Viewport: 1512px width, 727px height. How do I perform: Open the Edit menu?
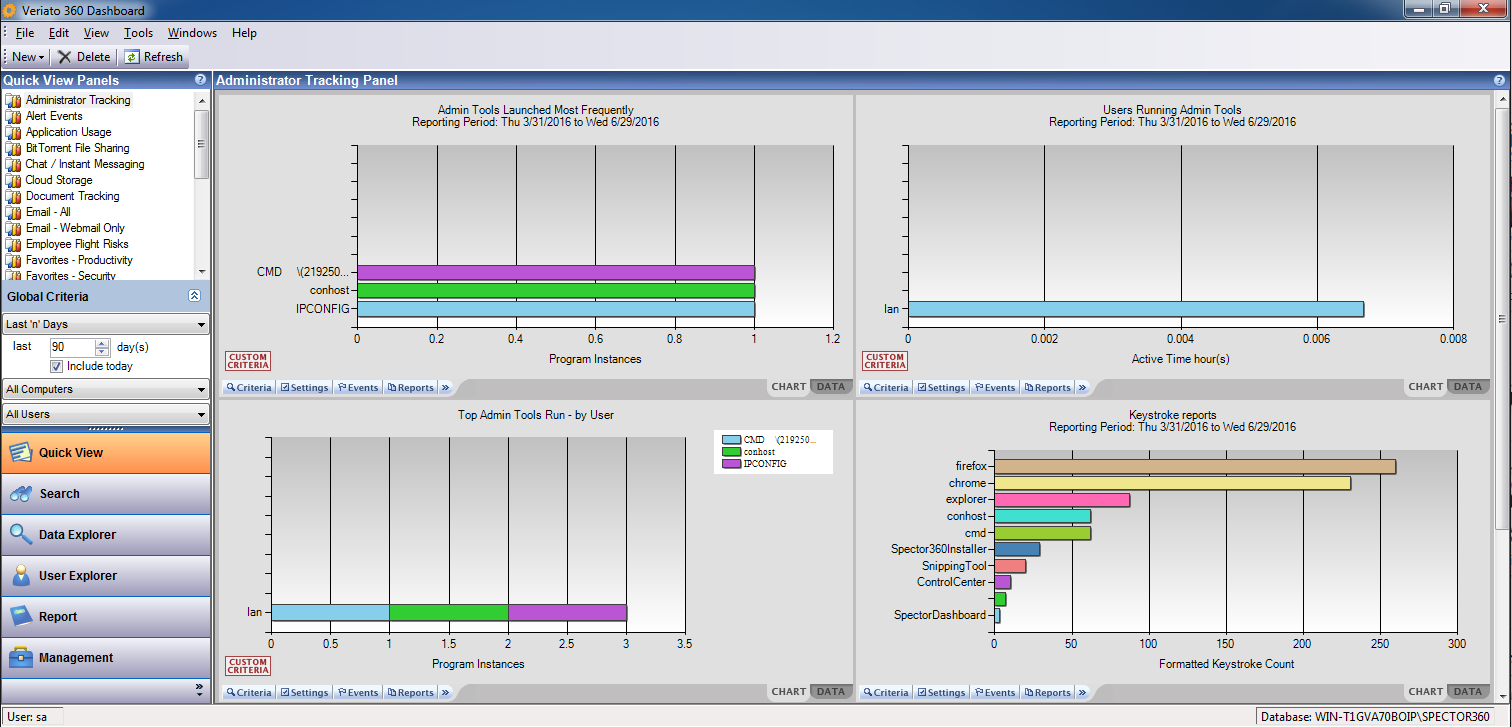point(59,33)
